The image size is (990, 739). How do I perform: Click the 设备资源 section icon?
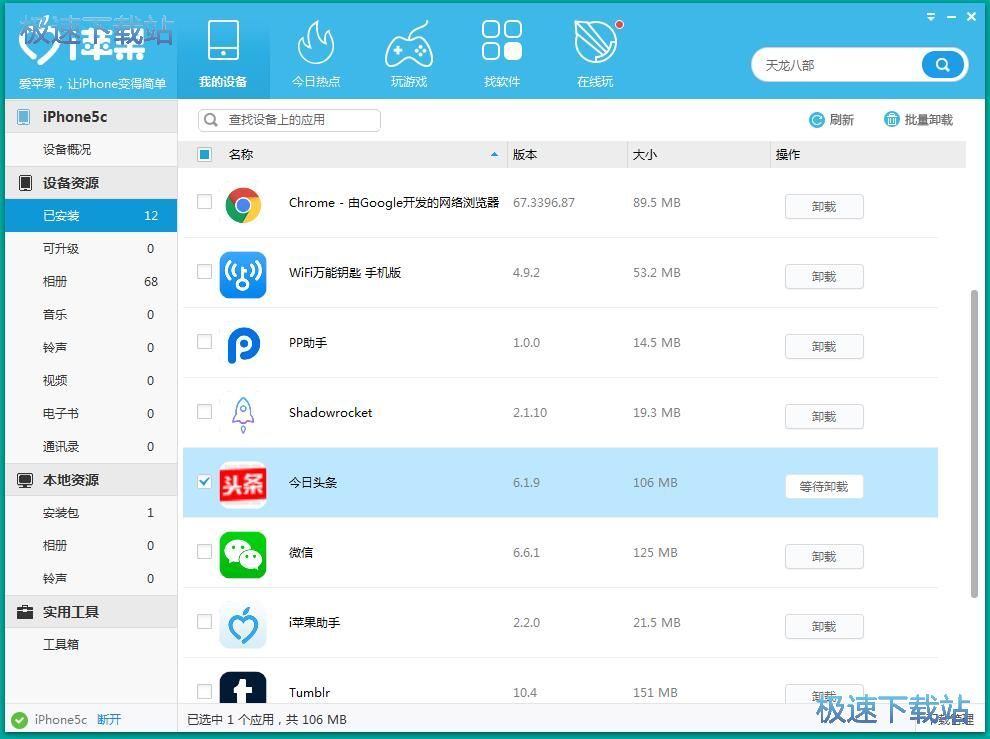[x=25, y=183]
